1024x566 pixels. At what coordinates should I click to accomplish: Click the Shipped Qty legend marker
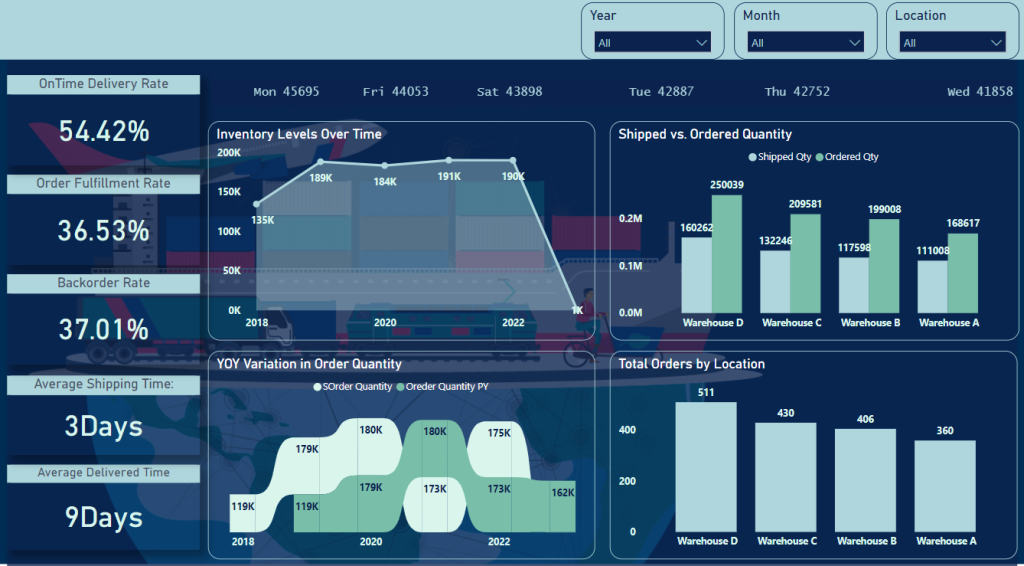click(753, 157)
